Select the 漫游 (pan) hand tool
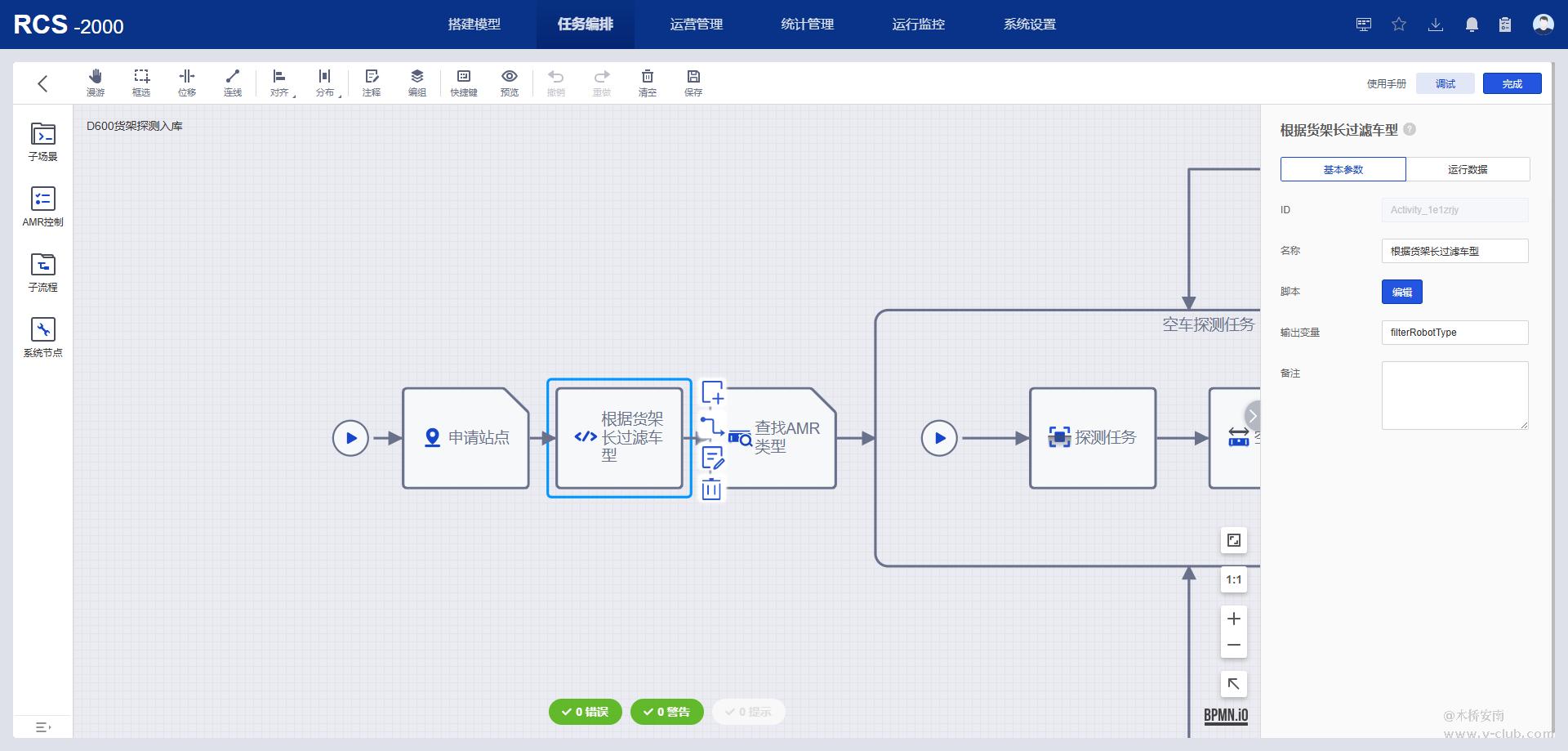1568x751 pixels. 96,83
